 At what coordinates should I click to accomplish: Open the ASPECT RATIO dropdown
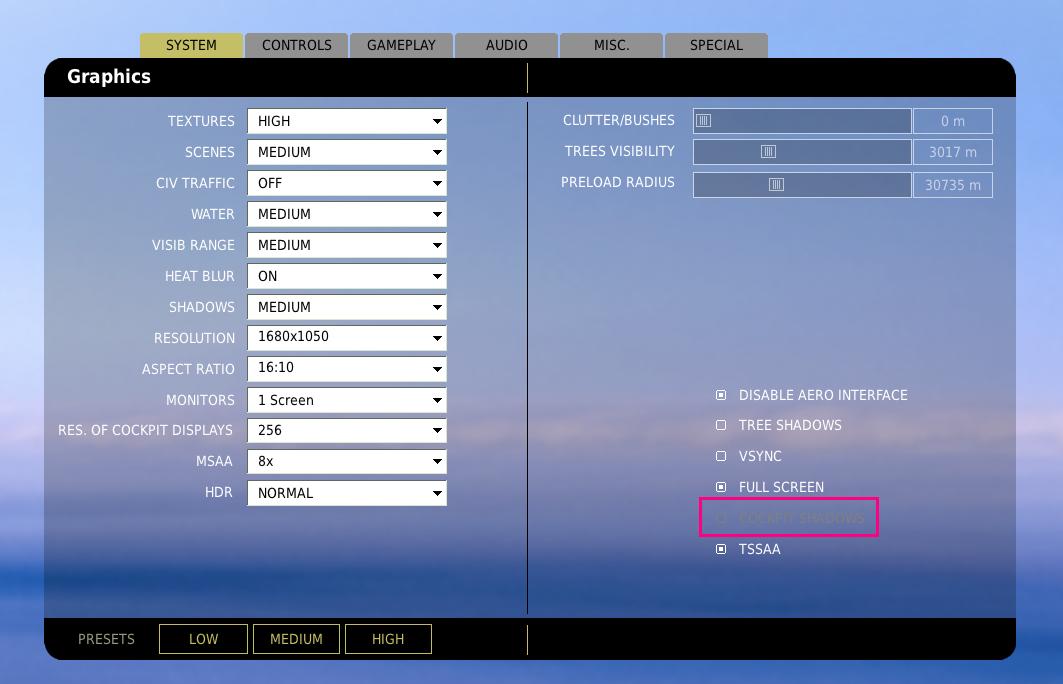[347, 369]
